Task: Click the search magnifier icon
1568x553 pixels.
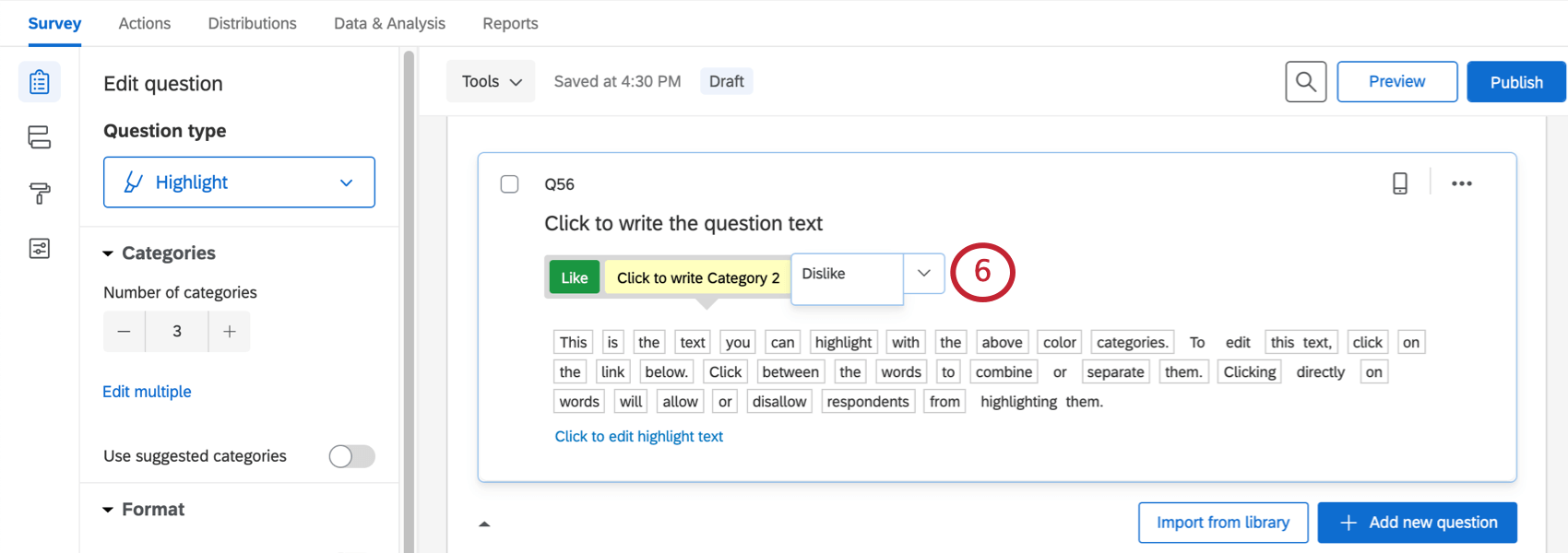Action: pyautogui.click(x=1305, y=82)
